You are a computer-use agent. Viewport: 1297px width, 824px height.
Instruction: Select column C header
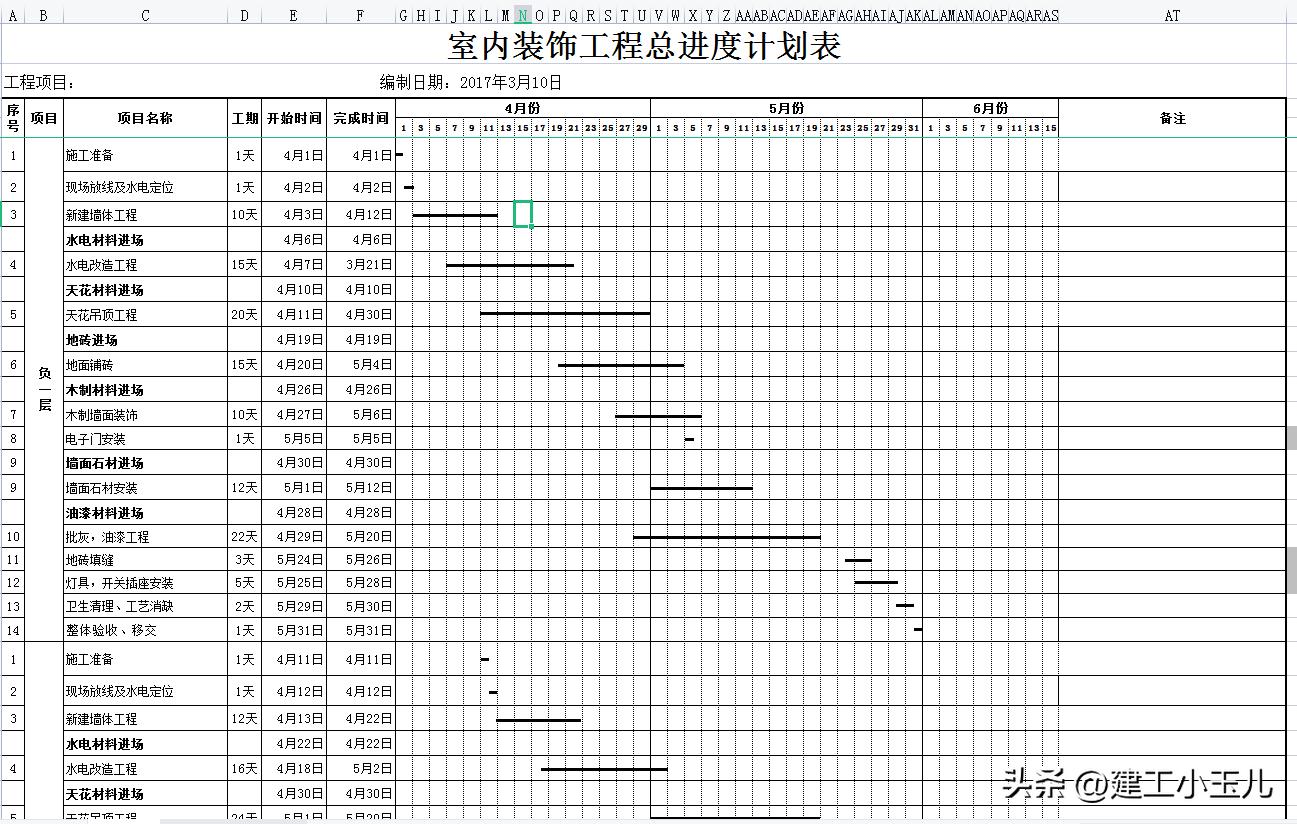(x=145, y=15)
